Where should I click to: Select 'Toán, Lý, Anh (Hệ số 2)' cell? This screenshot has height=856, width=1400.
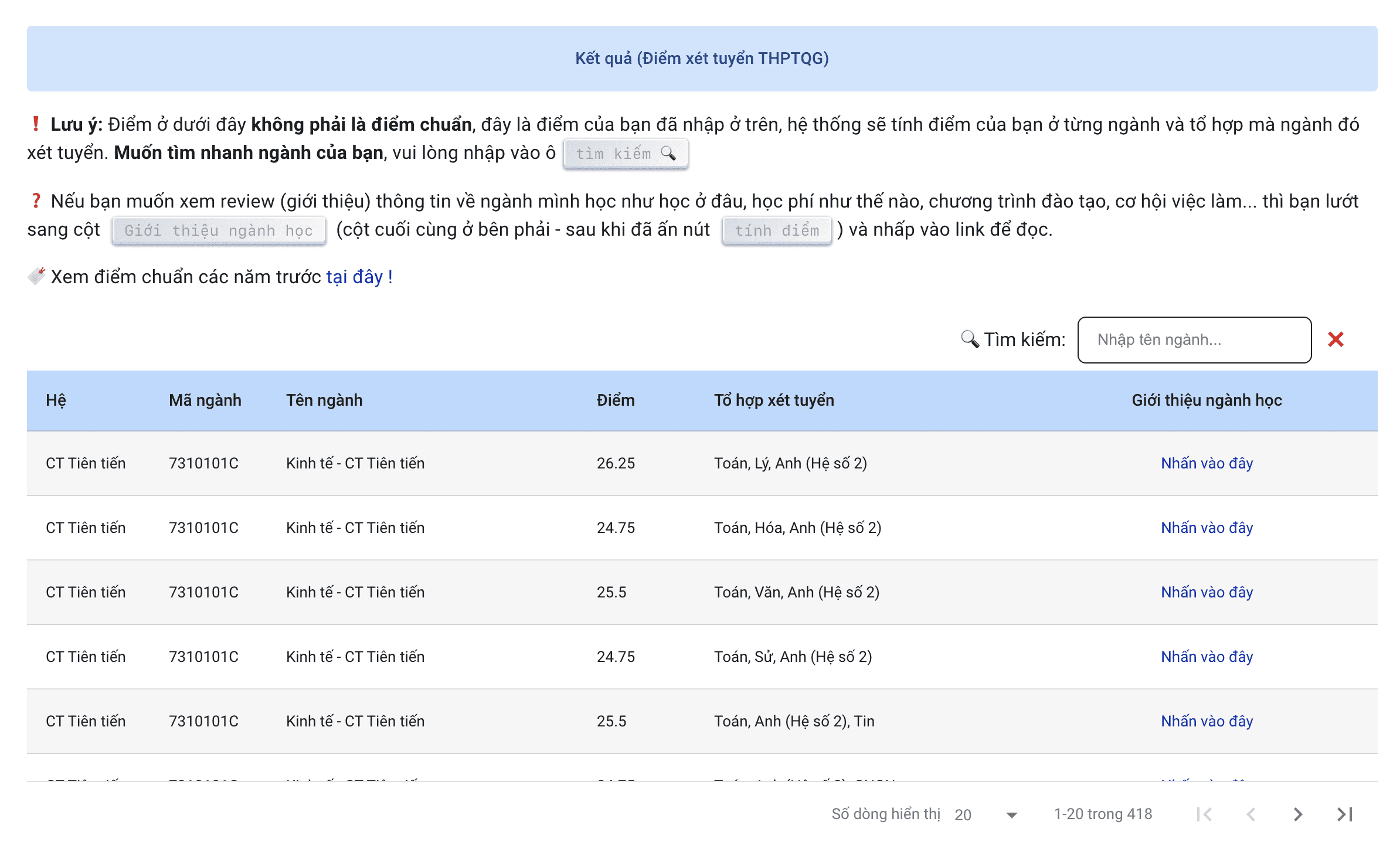coord(790,463)
